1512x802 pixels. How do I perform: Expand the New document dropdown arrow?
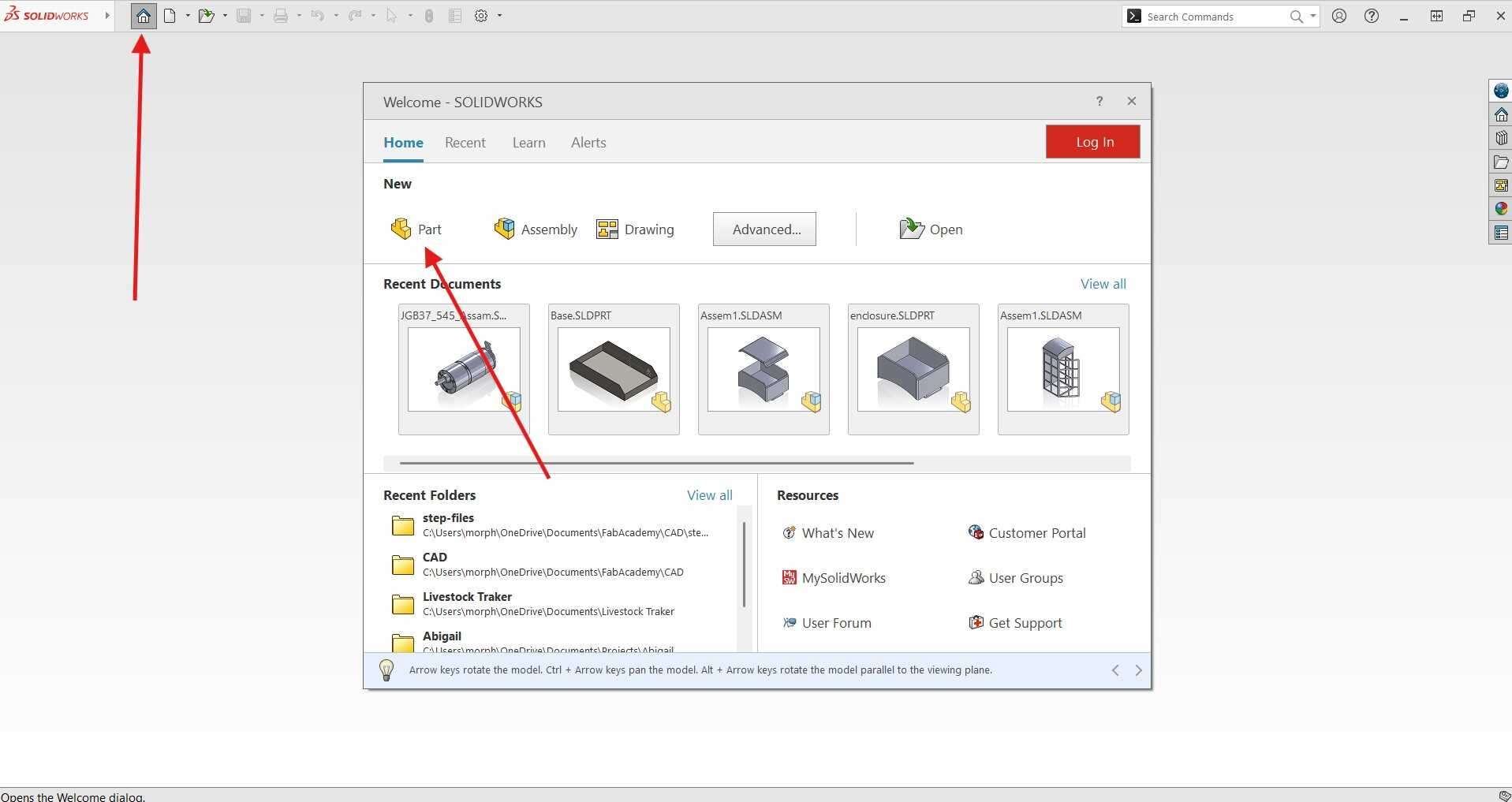[x=188, y=16]
